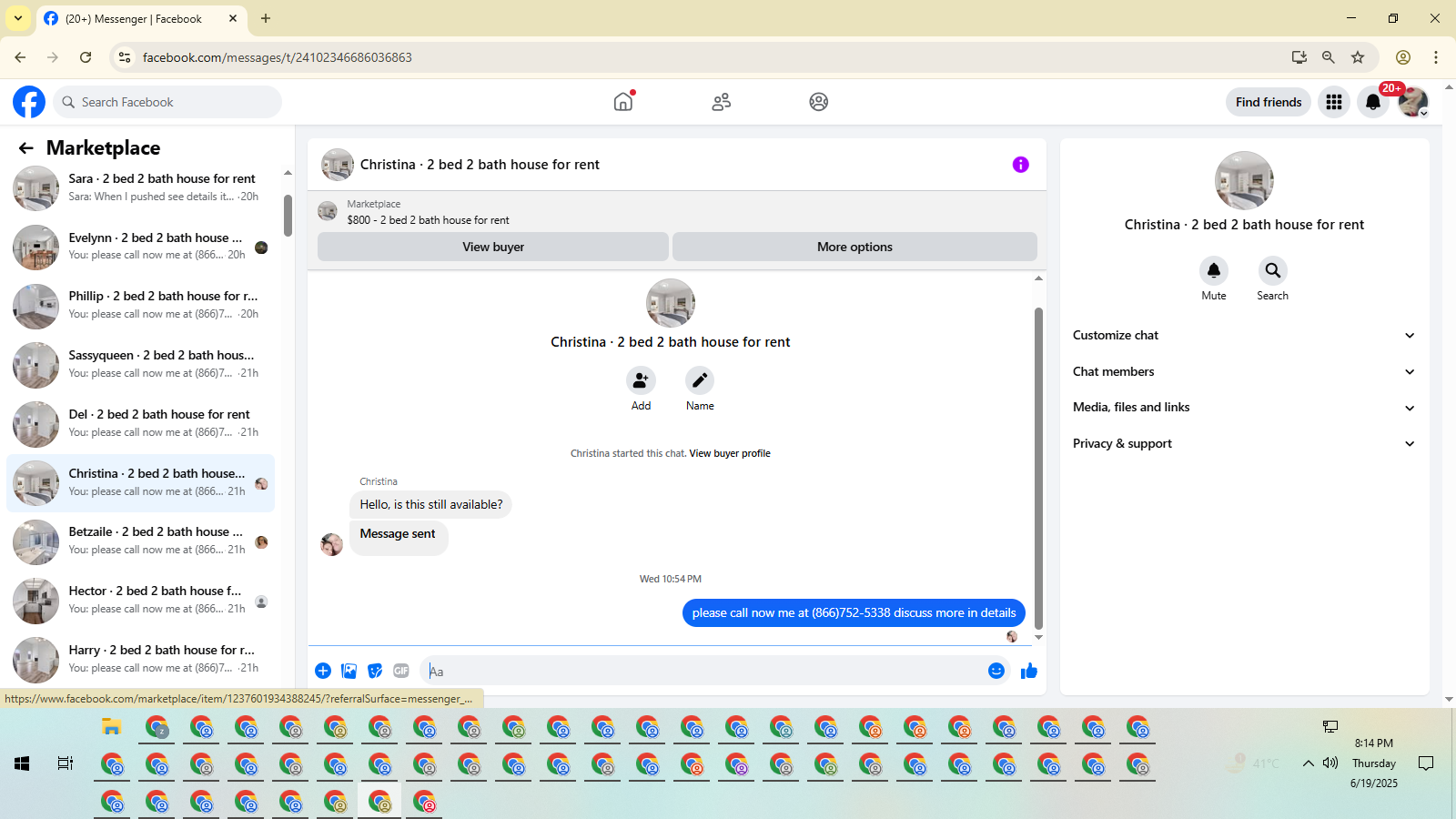This screenshot has height=819, width=1456.
Task: Open View buyer profile link
Action: coord(730,453)
